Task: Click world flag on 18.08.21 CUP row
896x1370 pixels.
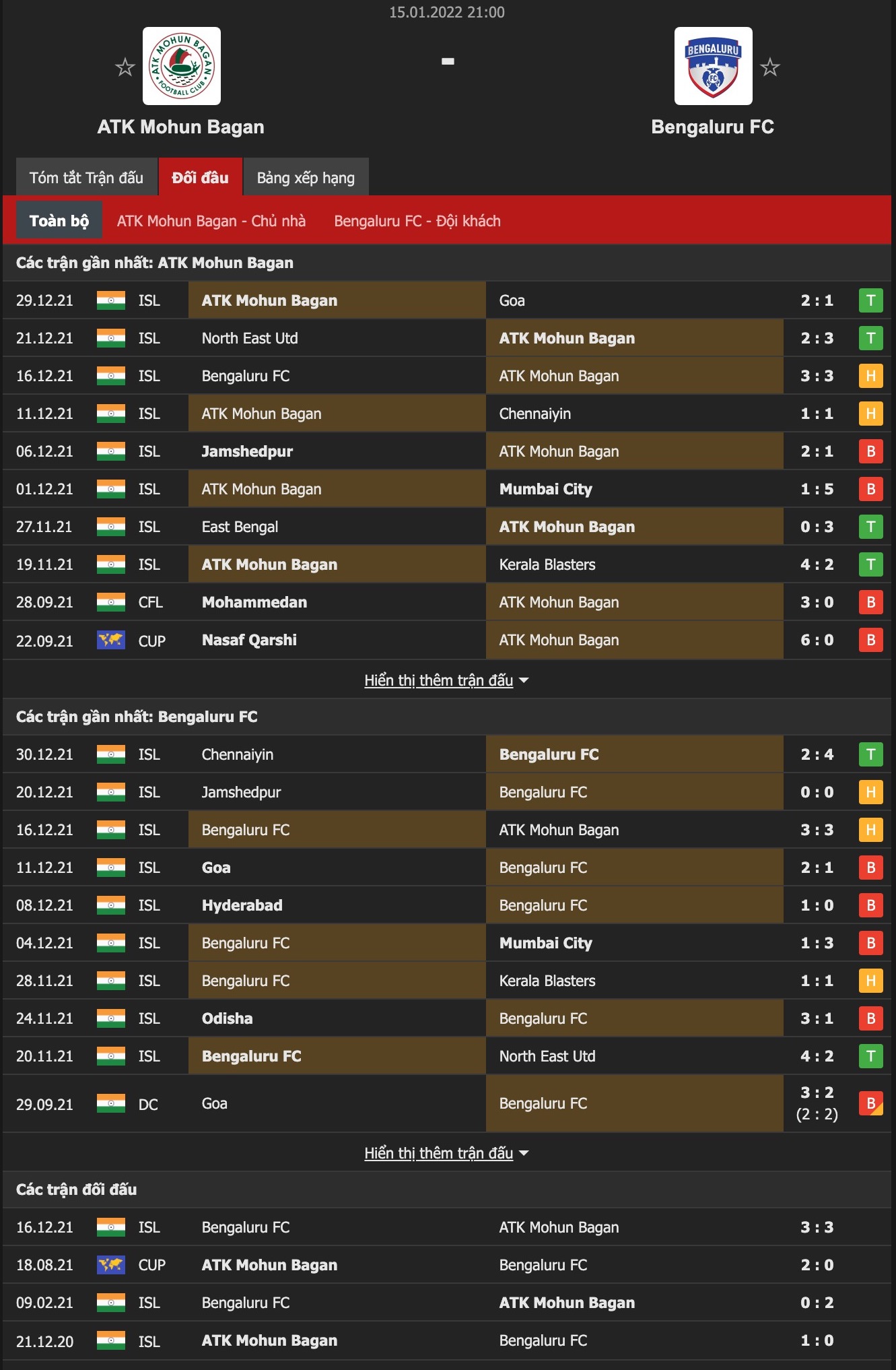Action: point(111,1265)
